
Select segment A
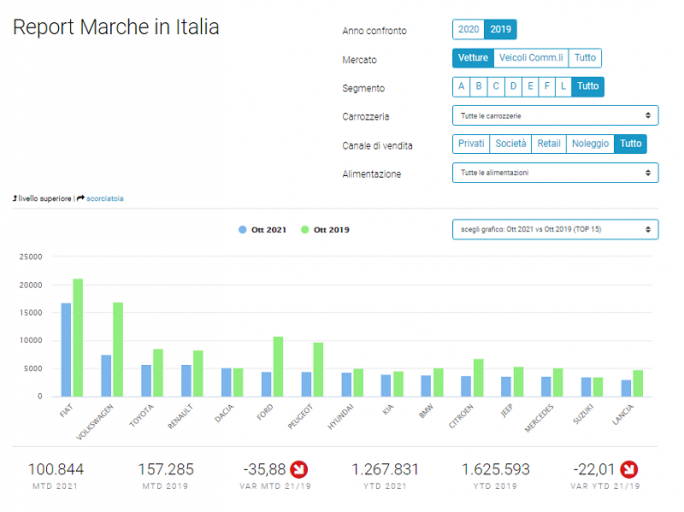(x=461, y=86)
